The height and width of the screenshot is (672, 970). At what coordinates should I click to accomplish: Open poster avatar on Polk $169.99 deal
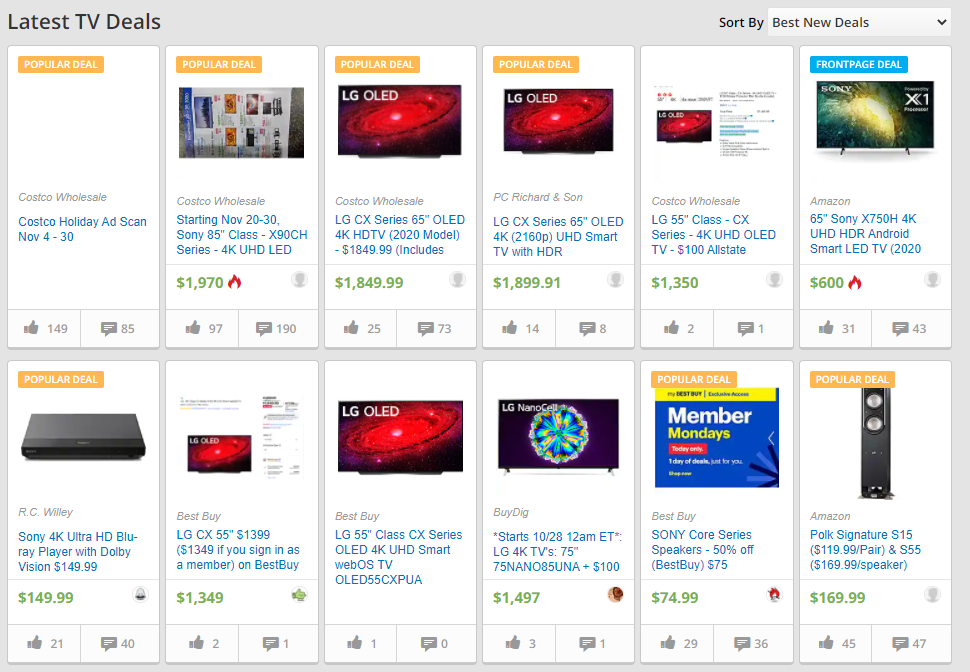(x=932, y=594)
